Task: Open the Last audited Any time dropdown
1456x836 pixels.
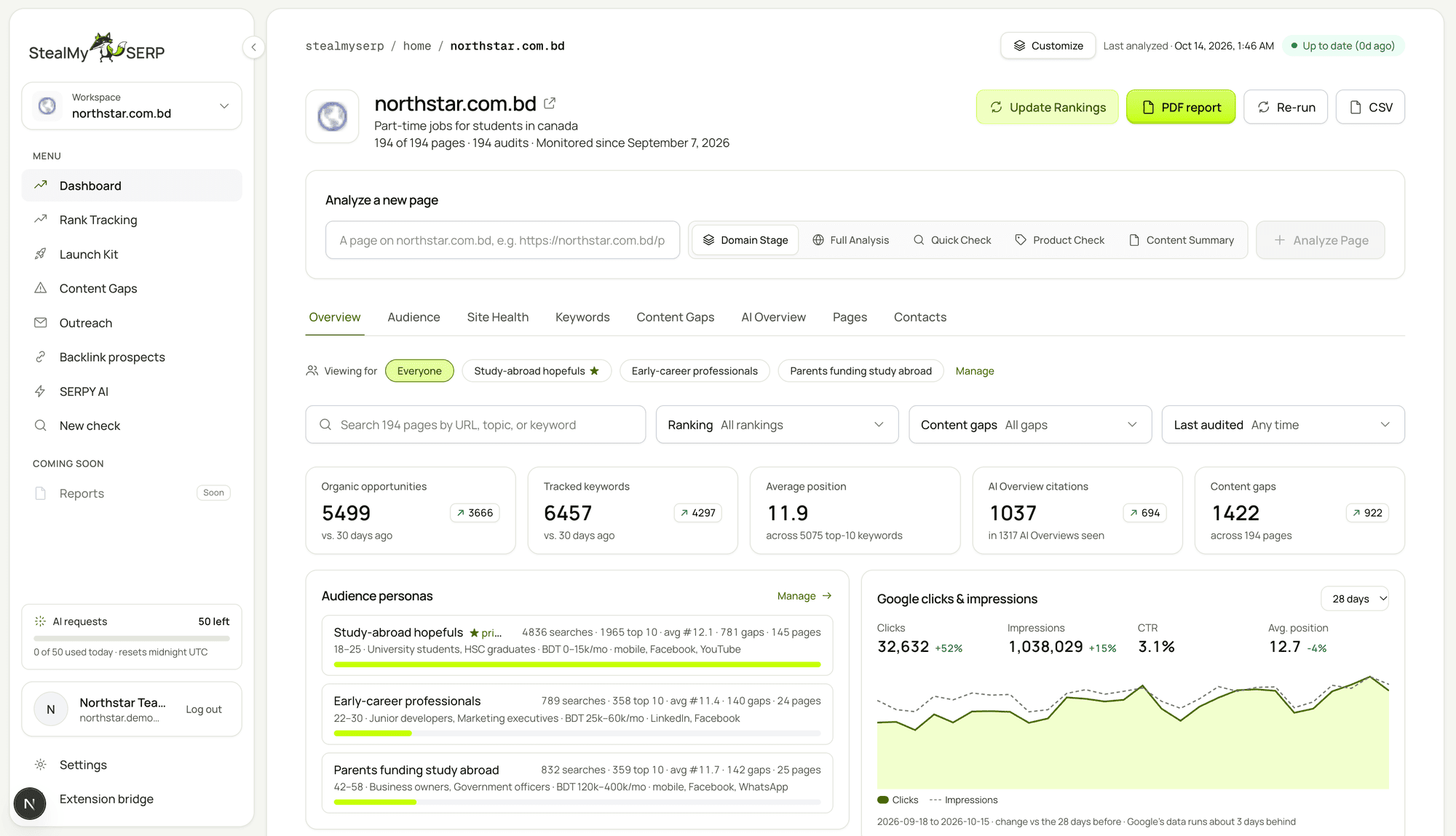Action: tap(1283, 425)
